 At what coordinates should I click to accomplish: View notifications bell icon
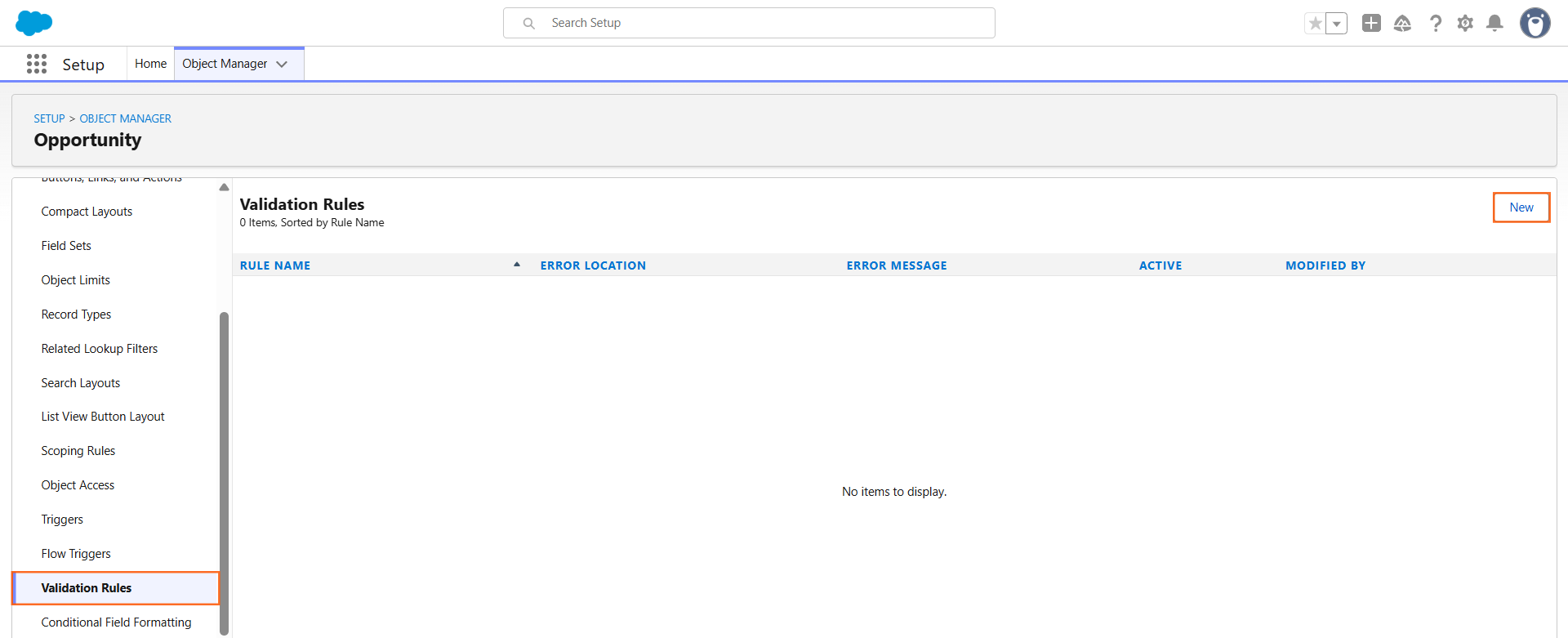pos(1494,23)
